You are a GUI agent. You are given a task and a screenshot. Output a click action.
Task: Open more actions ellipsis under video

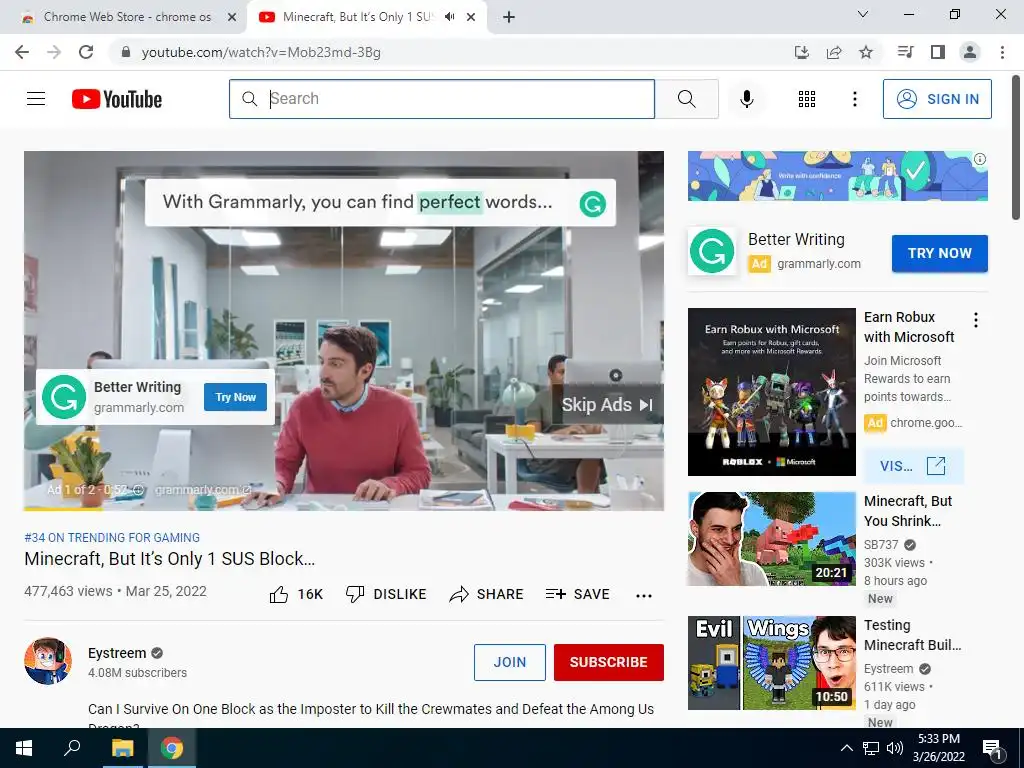[x=644, y=596]
